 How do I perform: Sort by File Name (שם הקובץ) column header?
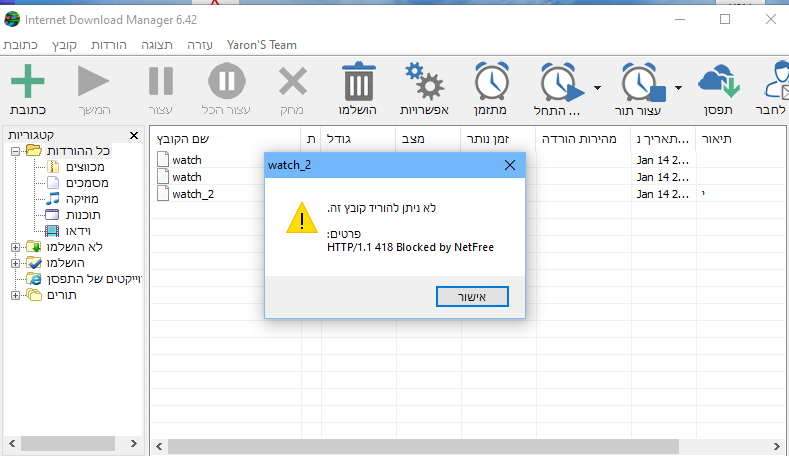point(225,139)
